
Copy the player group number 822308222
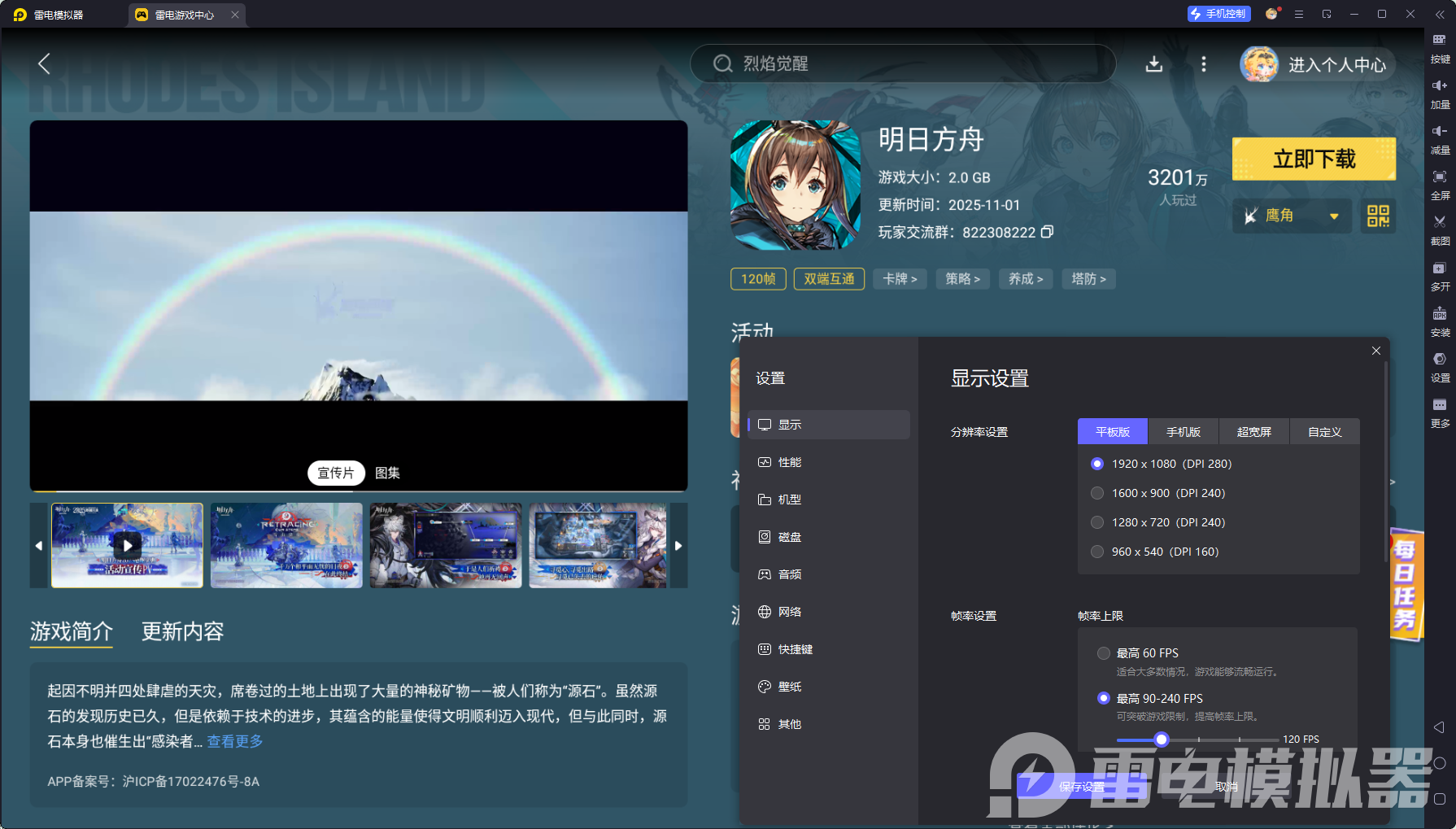click(1048, 232)
